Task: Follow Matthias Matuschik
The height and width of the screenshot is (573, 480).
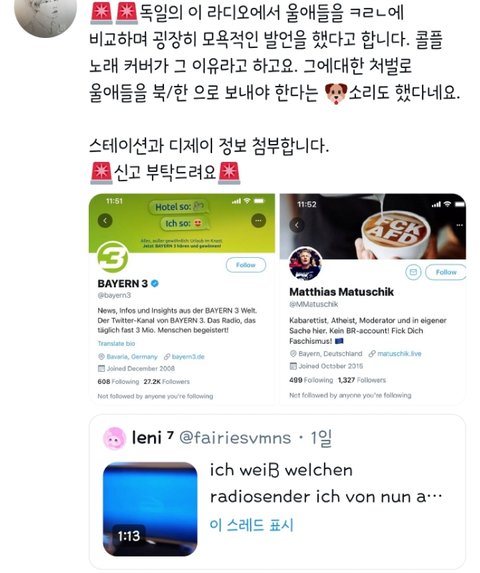Action: (x=446, y=272)
